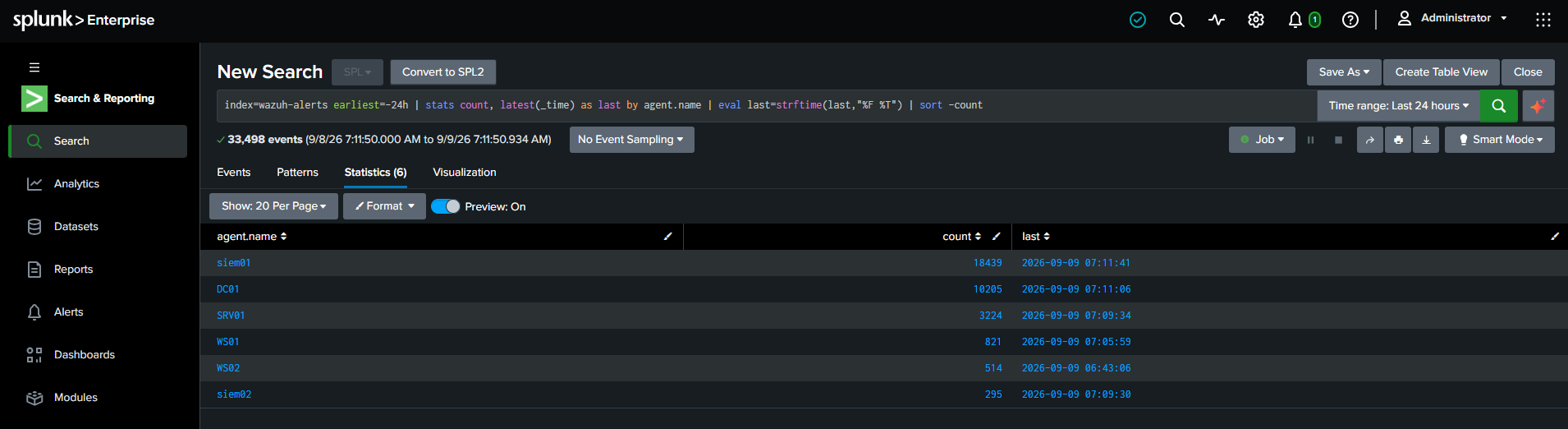1568x429 pixels.
Task: Open the apps grid icon
Action: tap(1543, 20)
